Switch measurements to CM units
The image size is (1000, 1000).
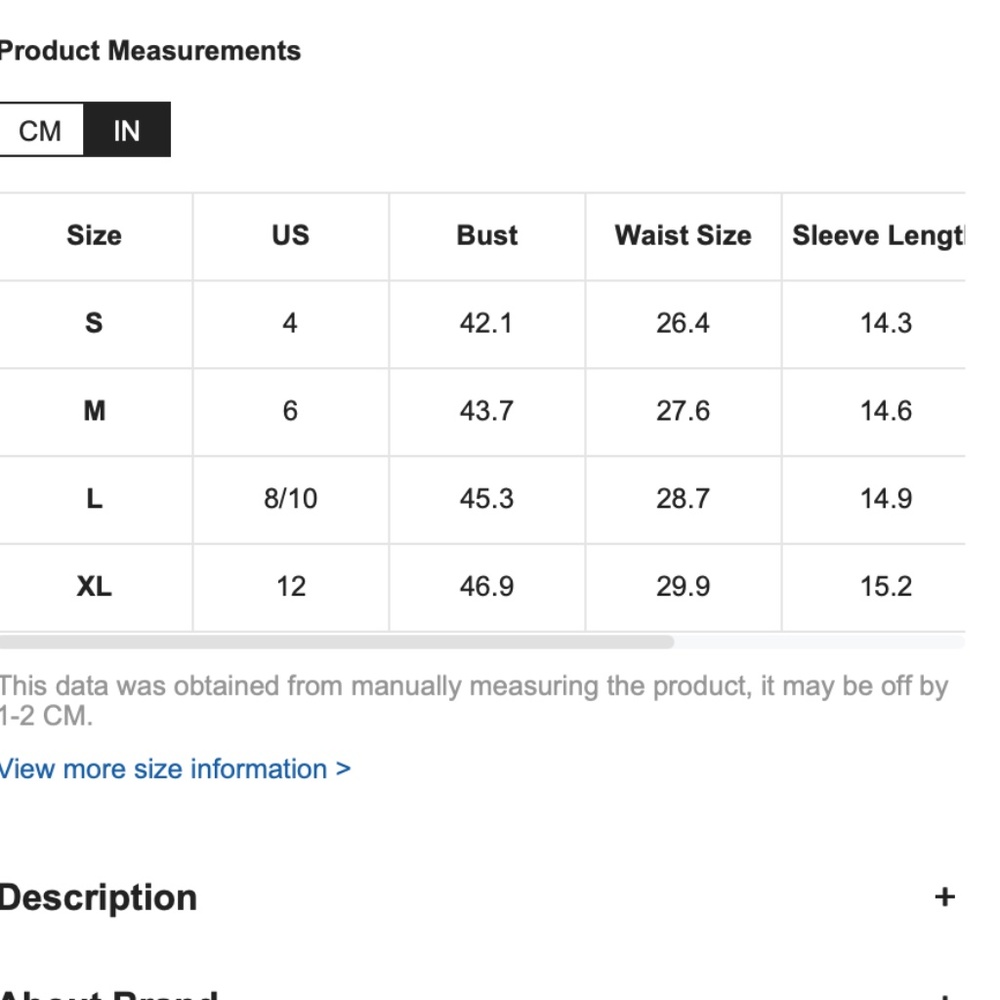tap(41, 131)
